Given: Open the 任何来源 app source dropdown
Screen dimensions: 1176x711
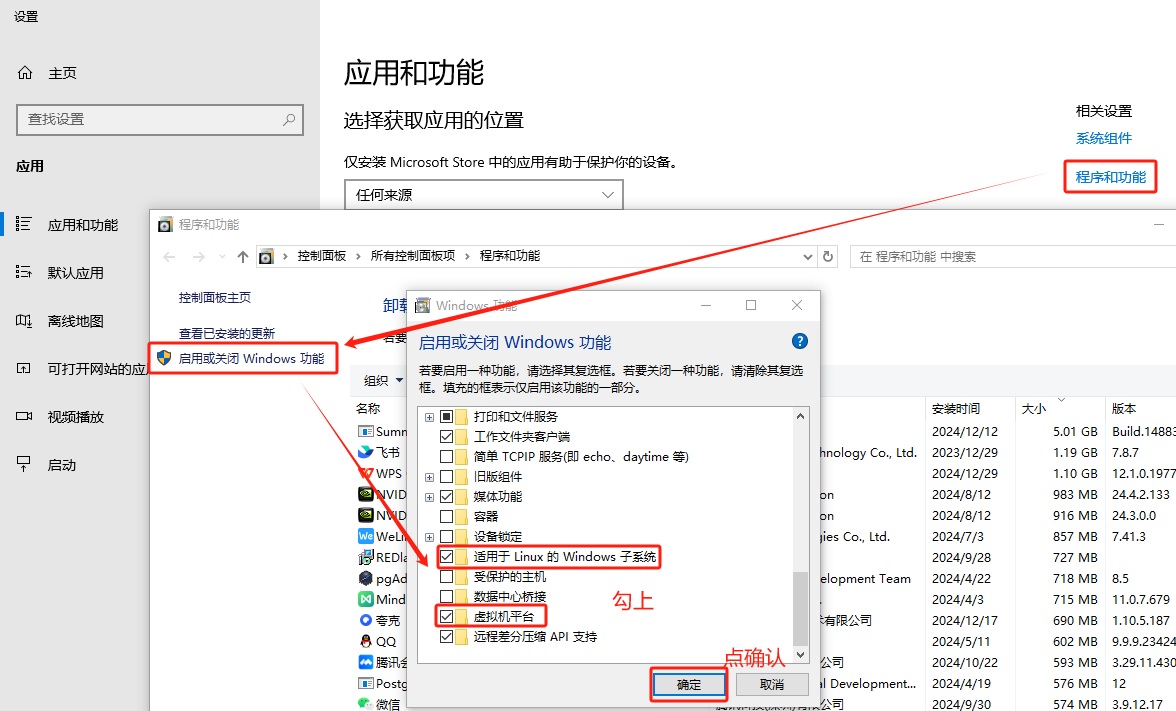Looking at the screenshot, I should pos(483,195).
